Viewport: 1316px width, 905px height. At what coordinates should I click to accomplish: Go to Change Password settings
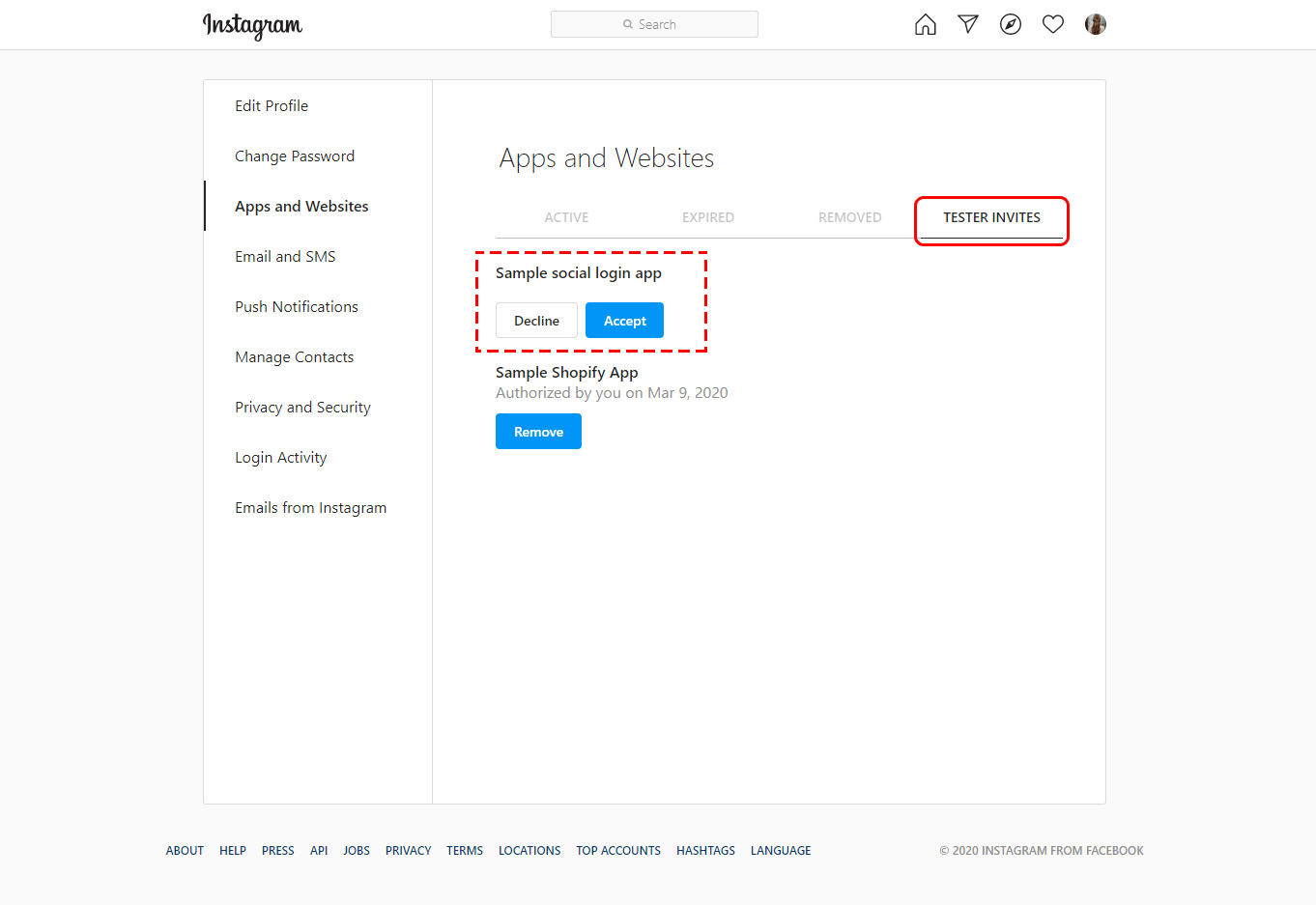[x=295, y=156]
